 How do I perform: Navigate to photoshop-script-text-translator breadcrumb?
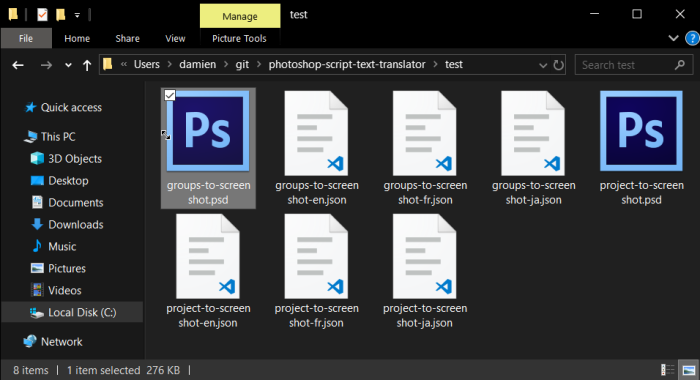coord(347,64)
